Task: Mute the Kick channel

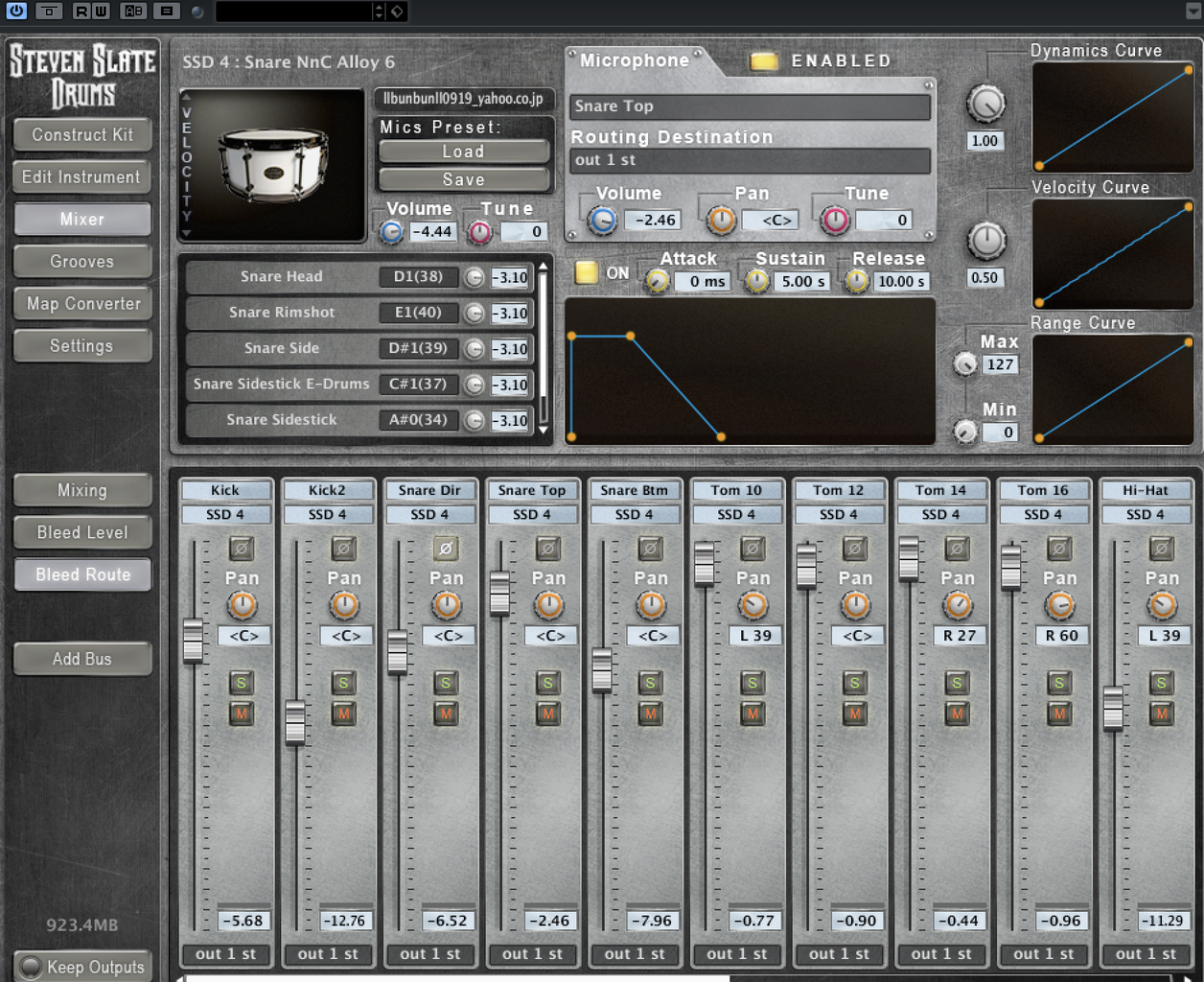Action: [x=241, y=713]
